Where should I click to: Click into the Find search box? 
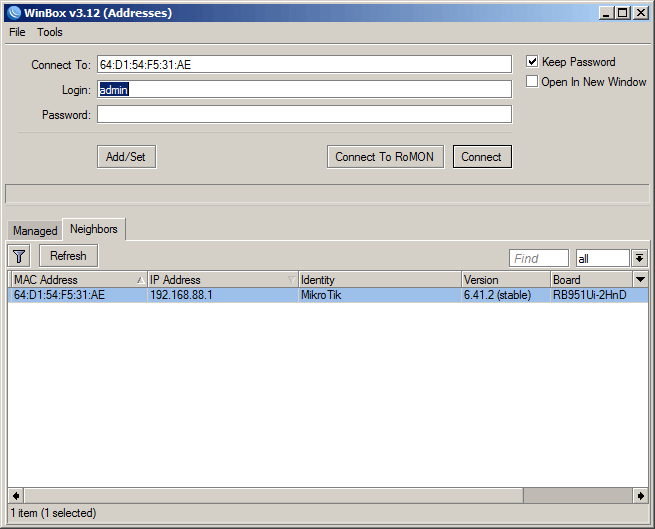pos(538,258)
